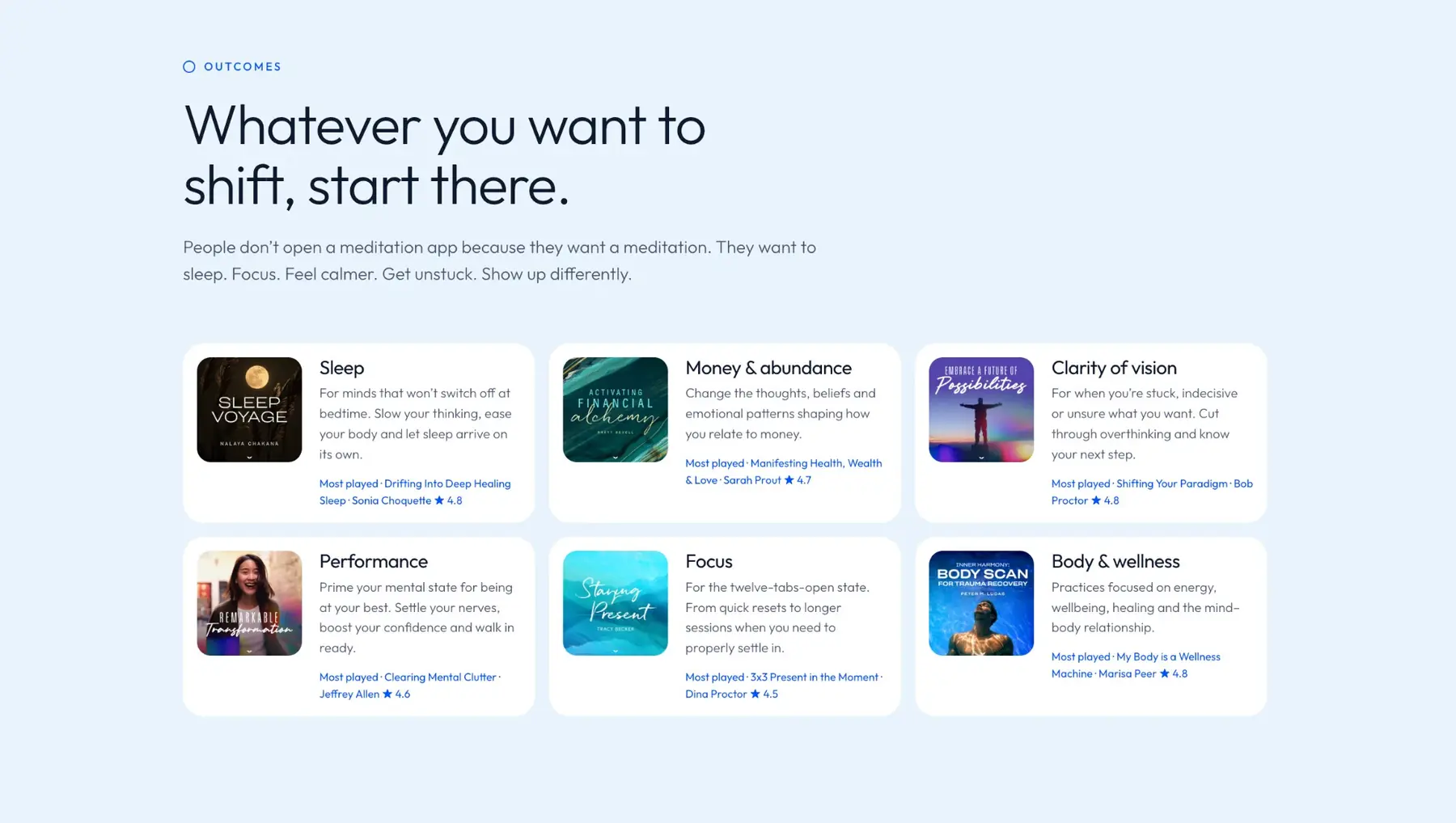Image resolution: width=1456 pixels, height=823 pixels.
Task: Select the Staying Present cover thumbnail
Action: pos(616,603)
